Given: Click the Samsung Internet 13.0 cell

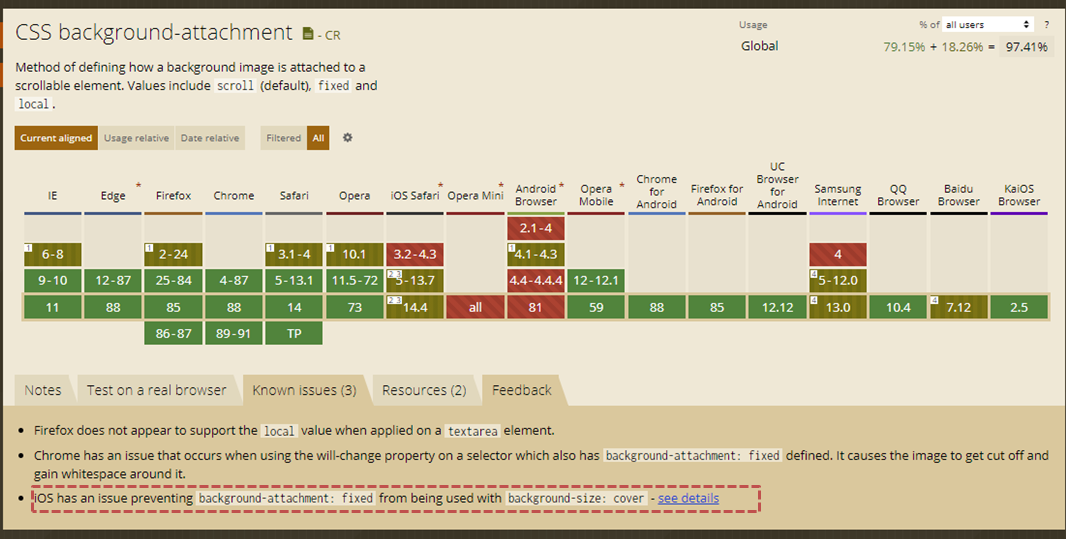Looking at the screenshot, I should point(838,307).
